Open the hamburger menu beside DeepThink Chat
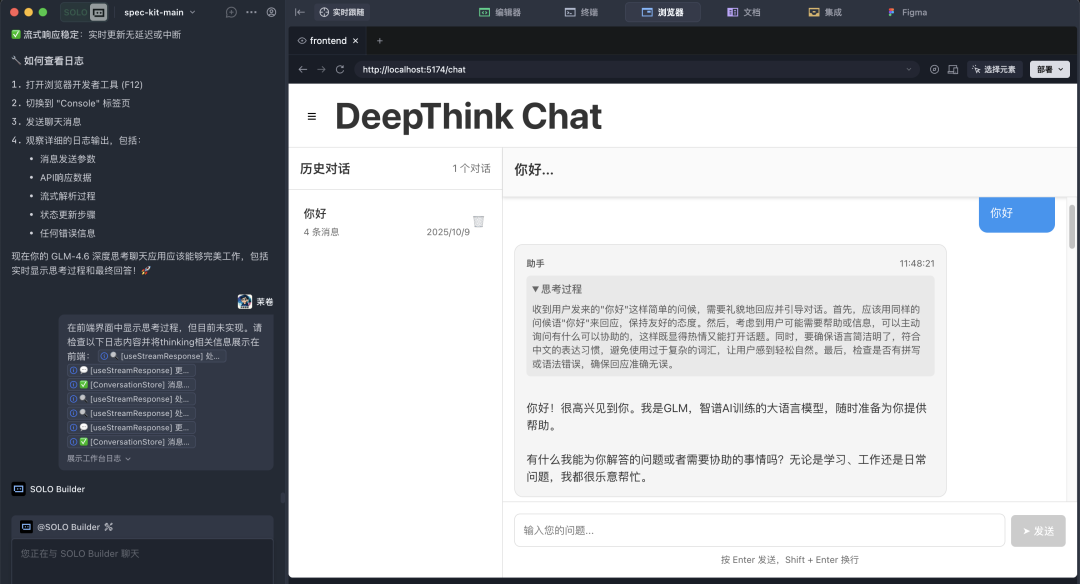Viewport: 1080px width, 584px height. tap(312, 117)
